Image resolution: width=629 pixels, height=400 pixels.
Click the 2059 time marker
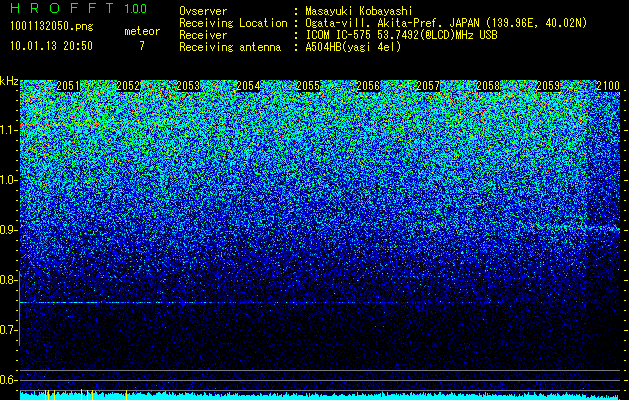548,86
